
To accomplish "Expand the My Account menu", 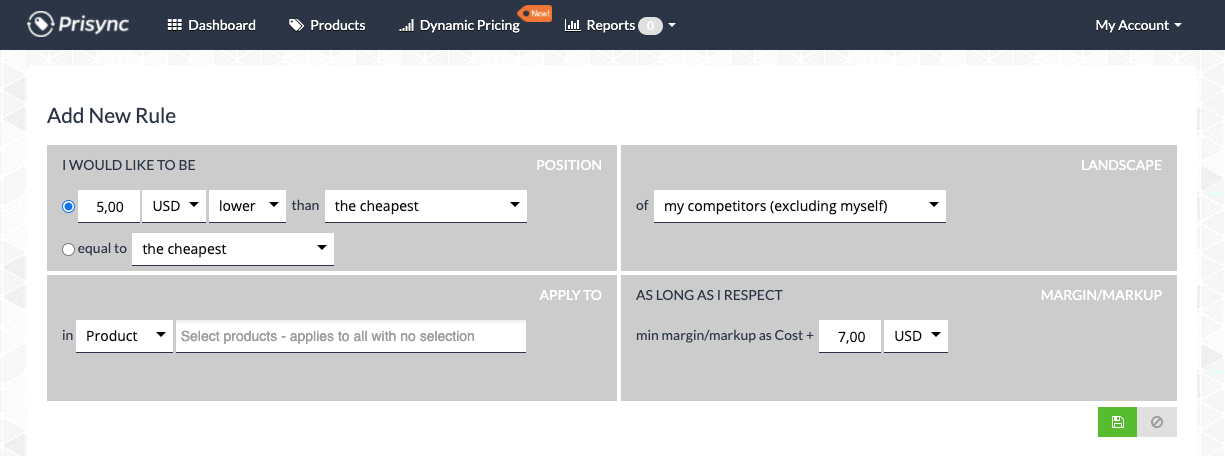I will click(1138, 25).
